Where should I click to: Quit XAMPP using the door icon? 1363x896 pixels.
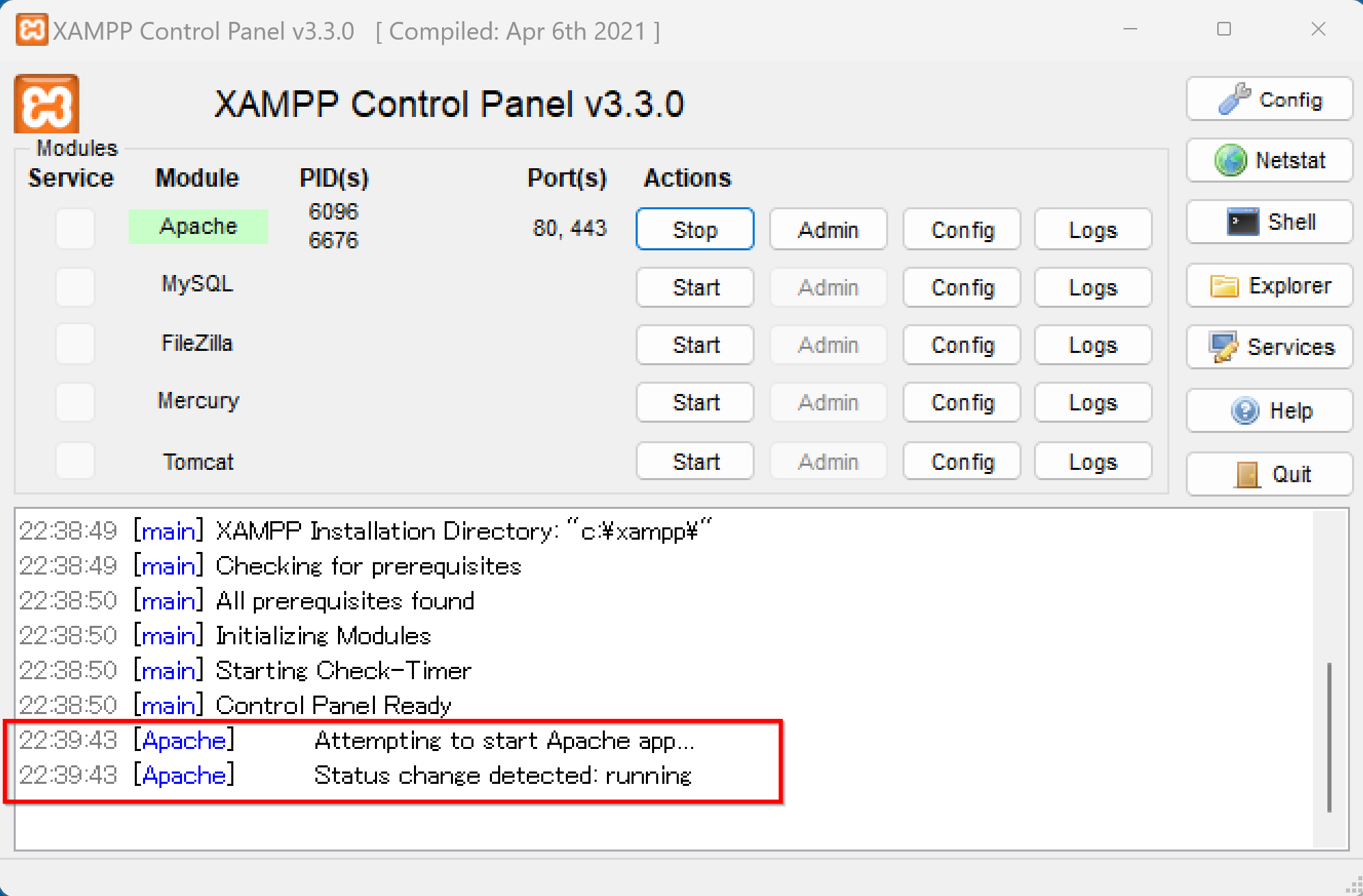tap(1247, 474)
